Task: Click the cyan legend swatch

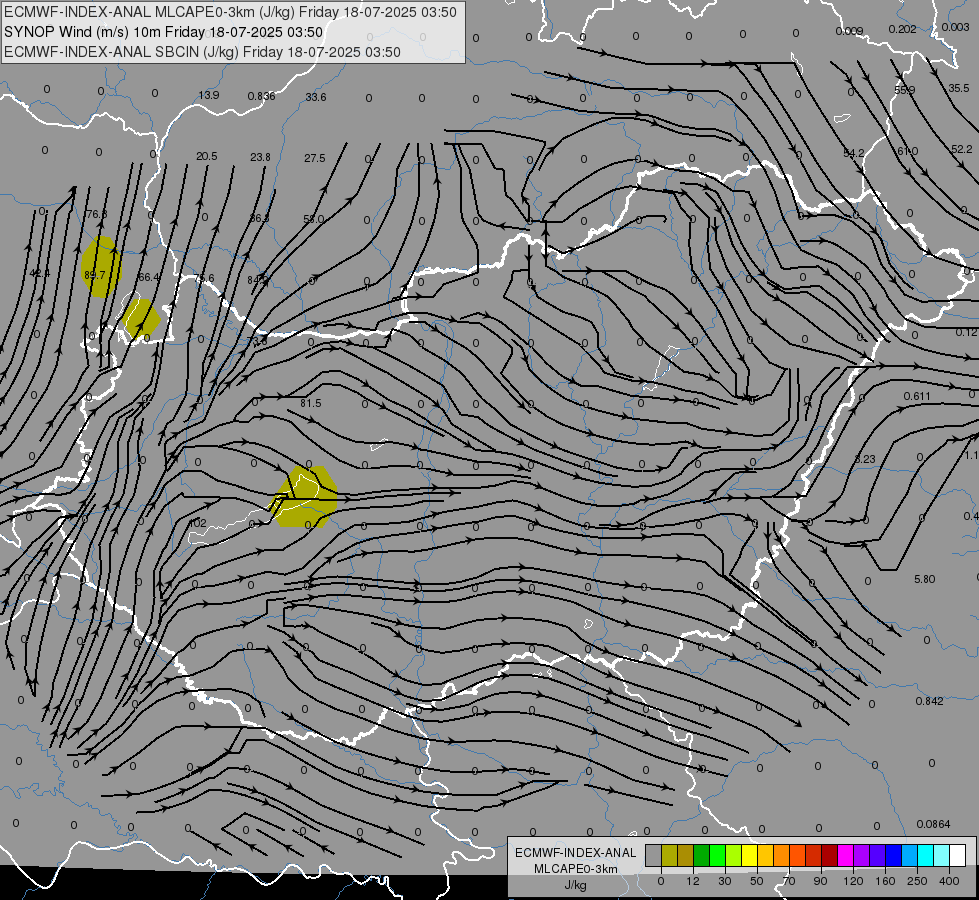Action: click(925, 856)
